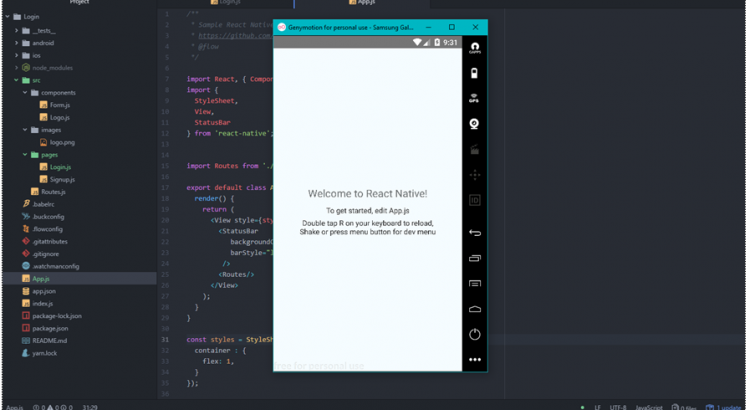Image resolution: width=750 pixels, height=410 pixels.
Task: Open Routes.js in the project tree
Action: click(52, 191)
